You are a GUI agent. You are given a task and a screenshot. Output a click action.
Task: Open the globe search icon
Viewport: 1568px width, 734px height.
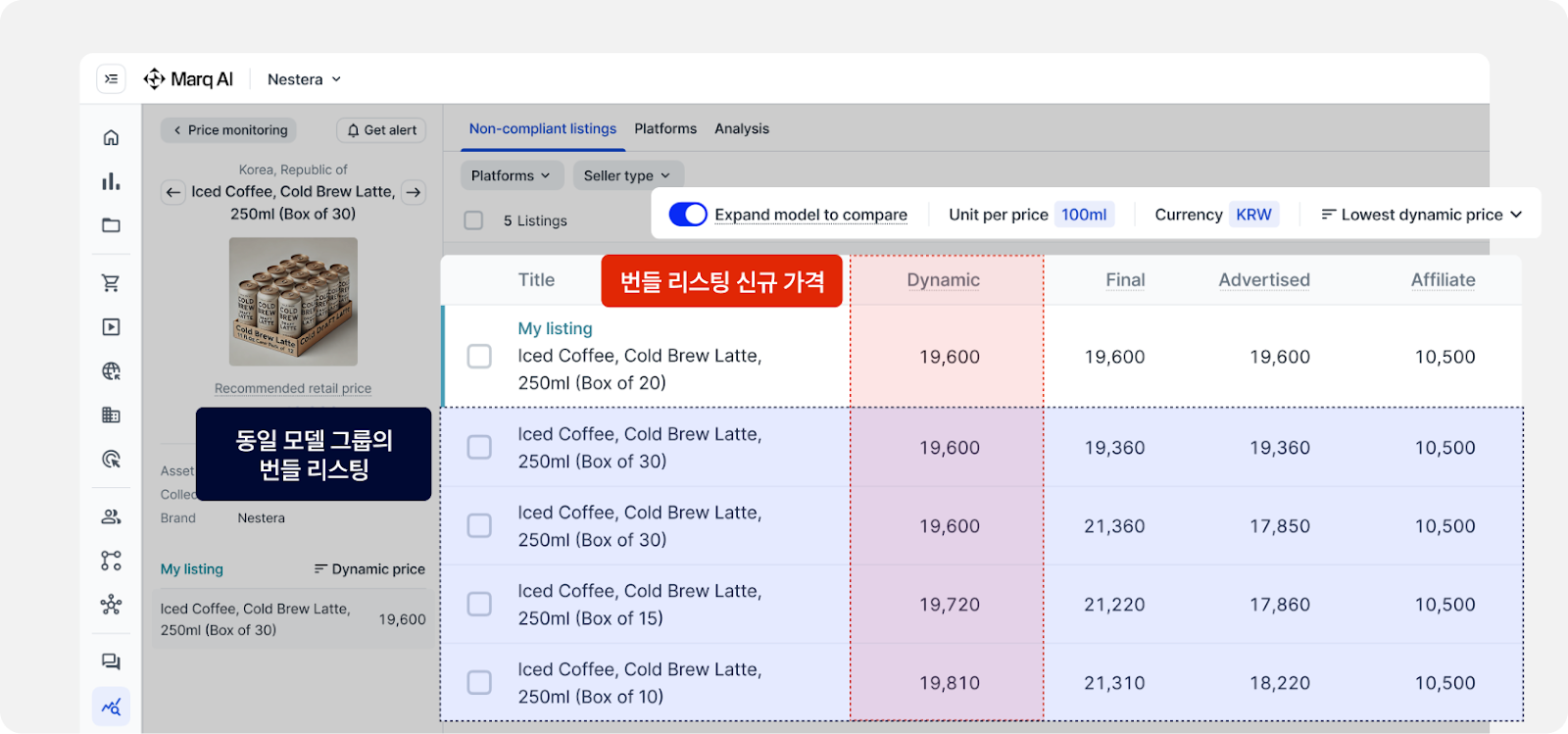pos(111,371)
